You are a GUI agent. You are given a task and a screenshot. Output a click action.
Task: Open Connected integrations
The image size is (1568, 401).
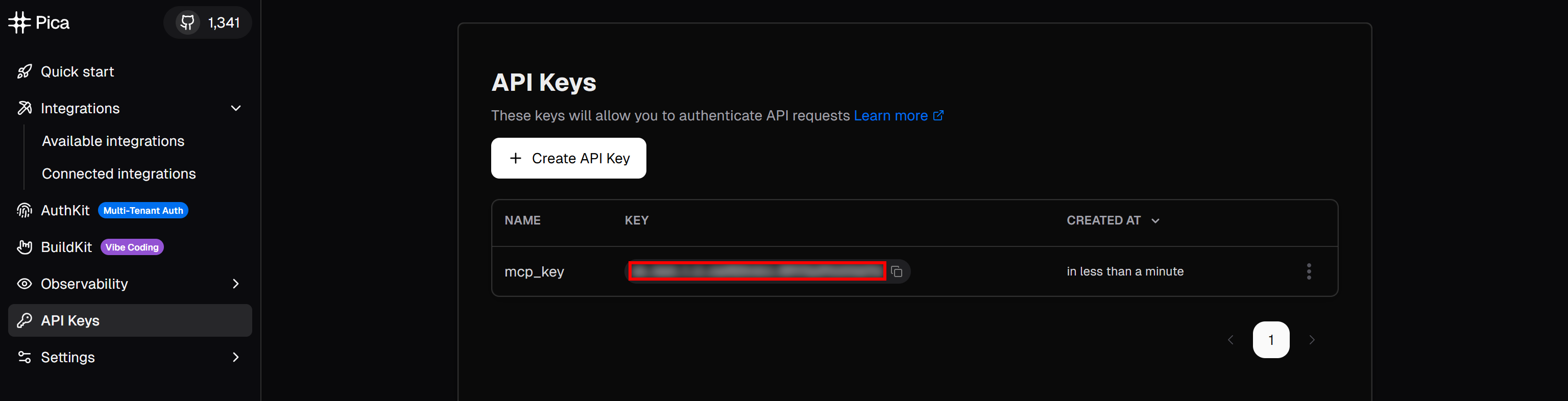[118, 173]
